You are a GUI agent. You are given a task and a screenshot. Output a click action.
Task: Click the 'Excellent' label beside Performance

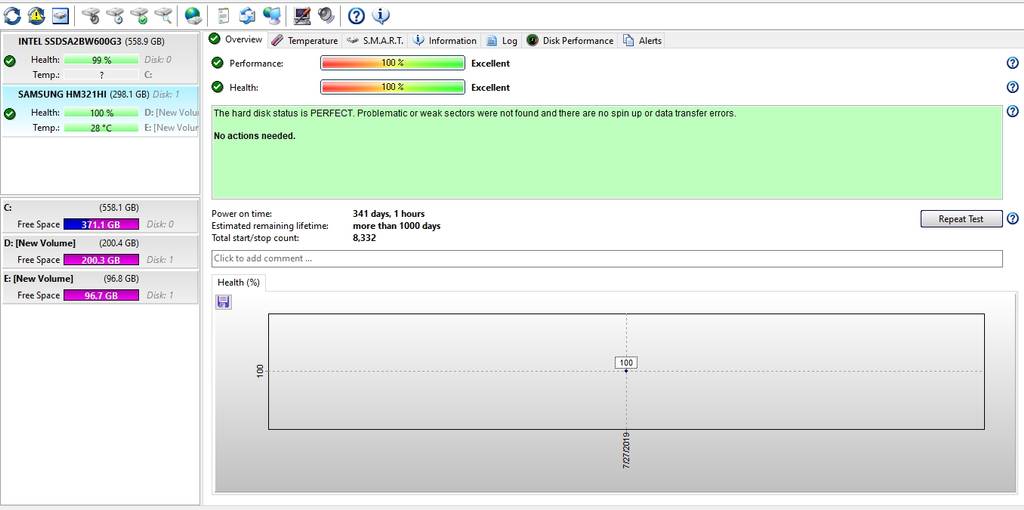point(490,63)
